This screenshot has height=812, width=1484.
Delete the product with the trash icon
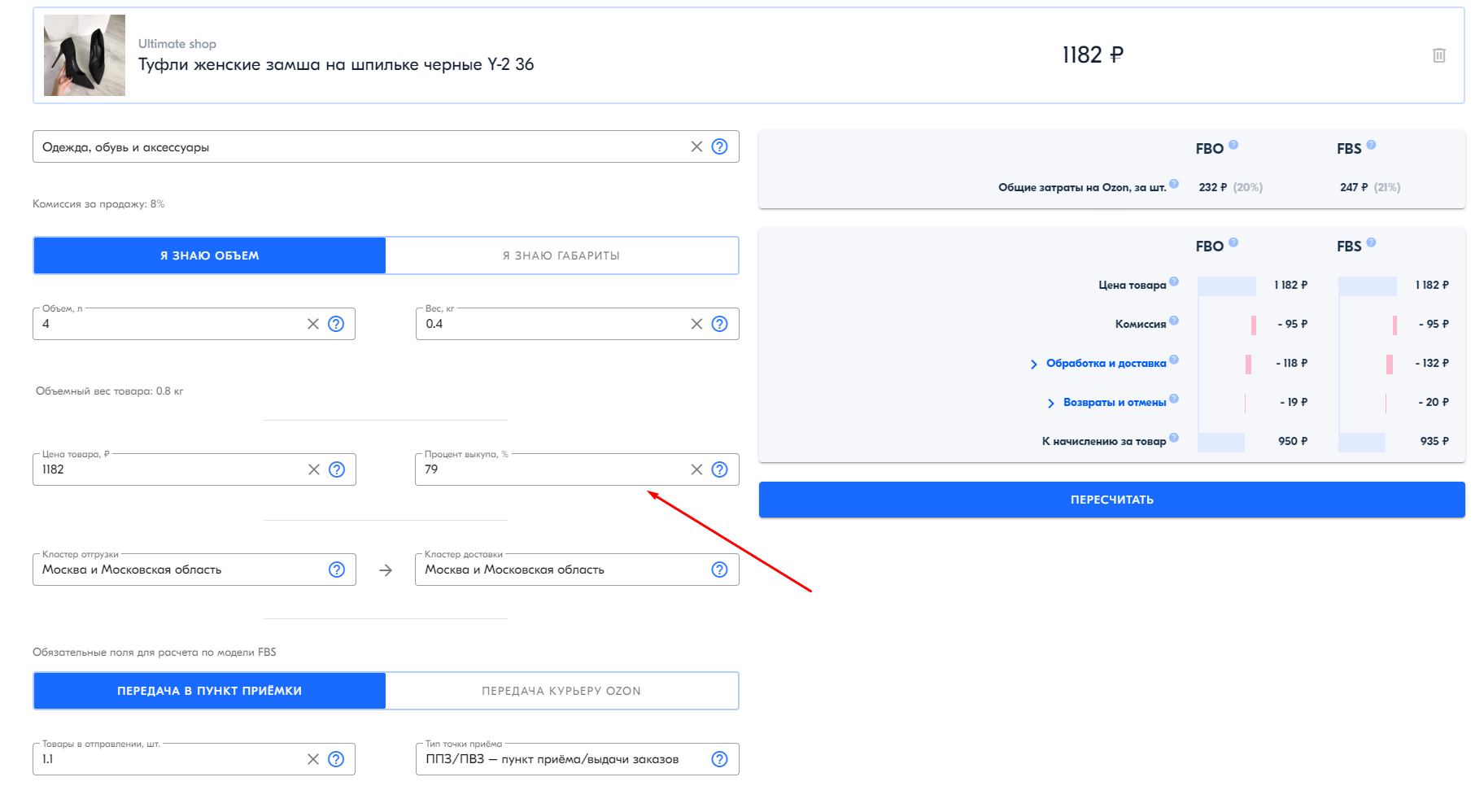point(1438,55)
